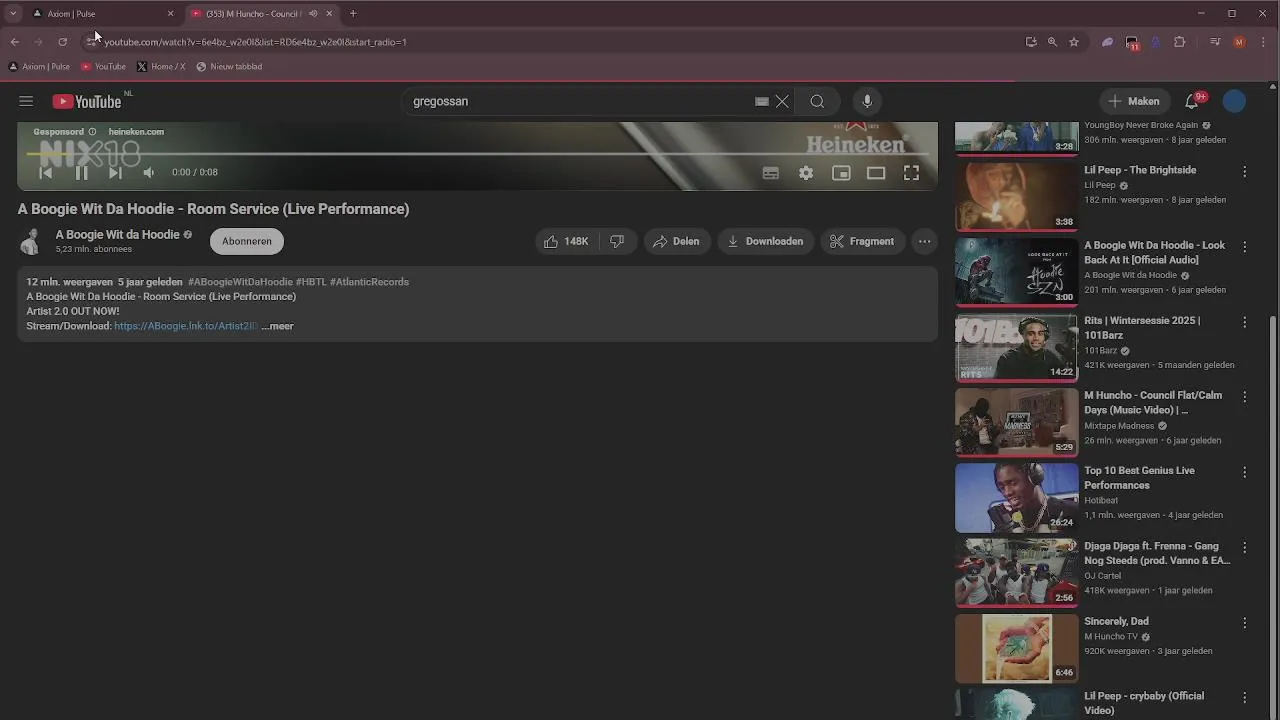Play Sincerely, Dad thumbnail
The image size is (1280, 720).
pyautogui.click(x=1016, y=648)
